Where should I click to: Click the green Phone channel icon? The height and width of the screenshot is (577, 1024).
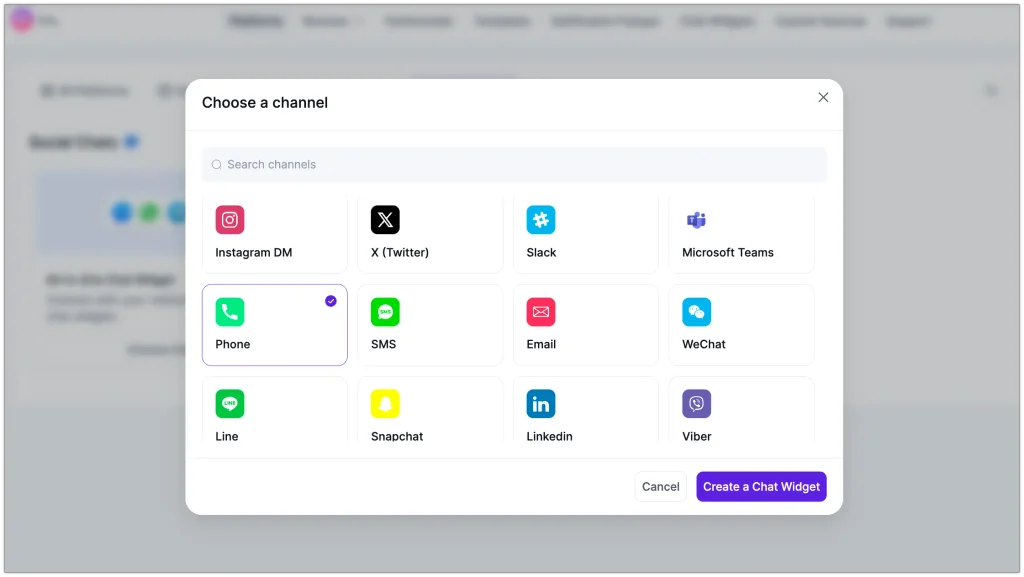point(230,312)
